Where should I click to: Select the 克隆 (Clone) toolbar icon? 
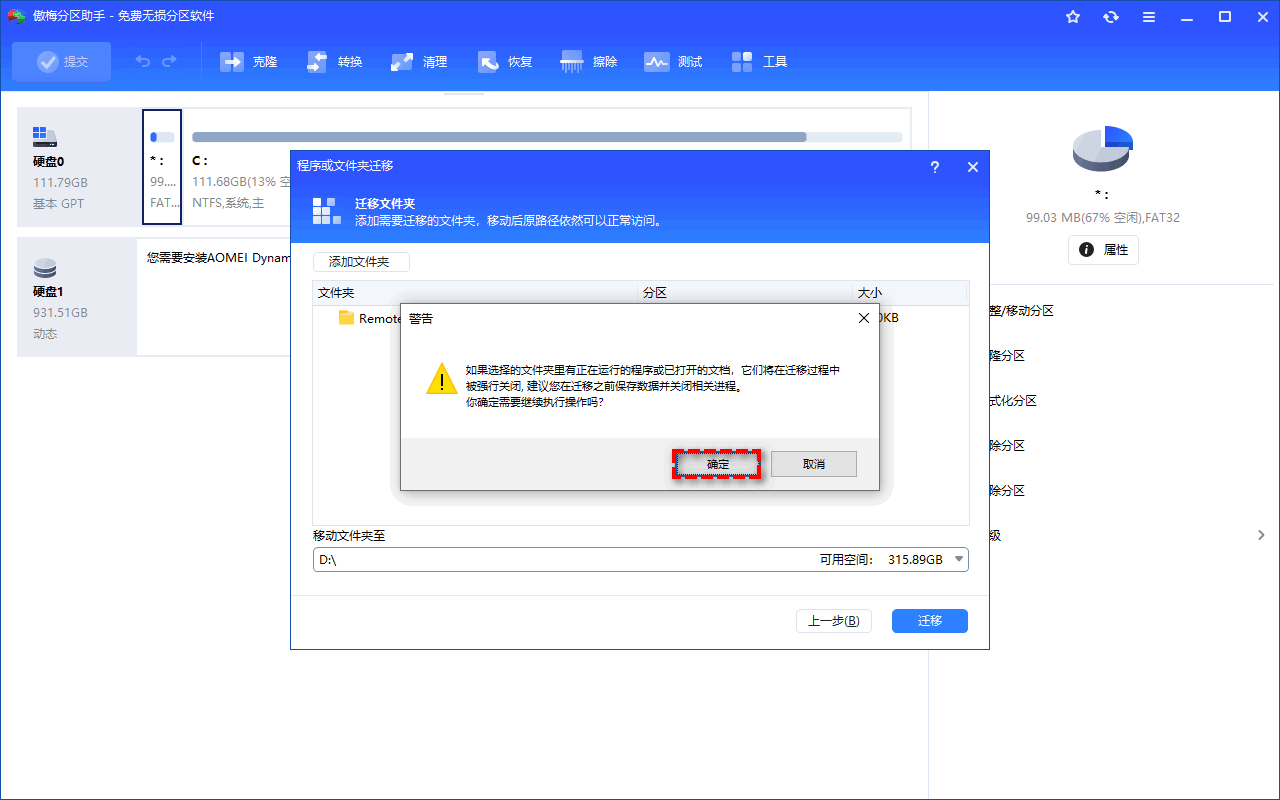(x=248, y=61)
